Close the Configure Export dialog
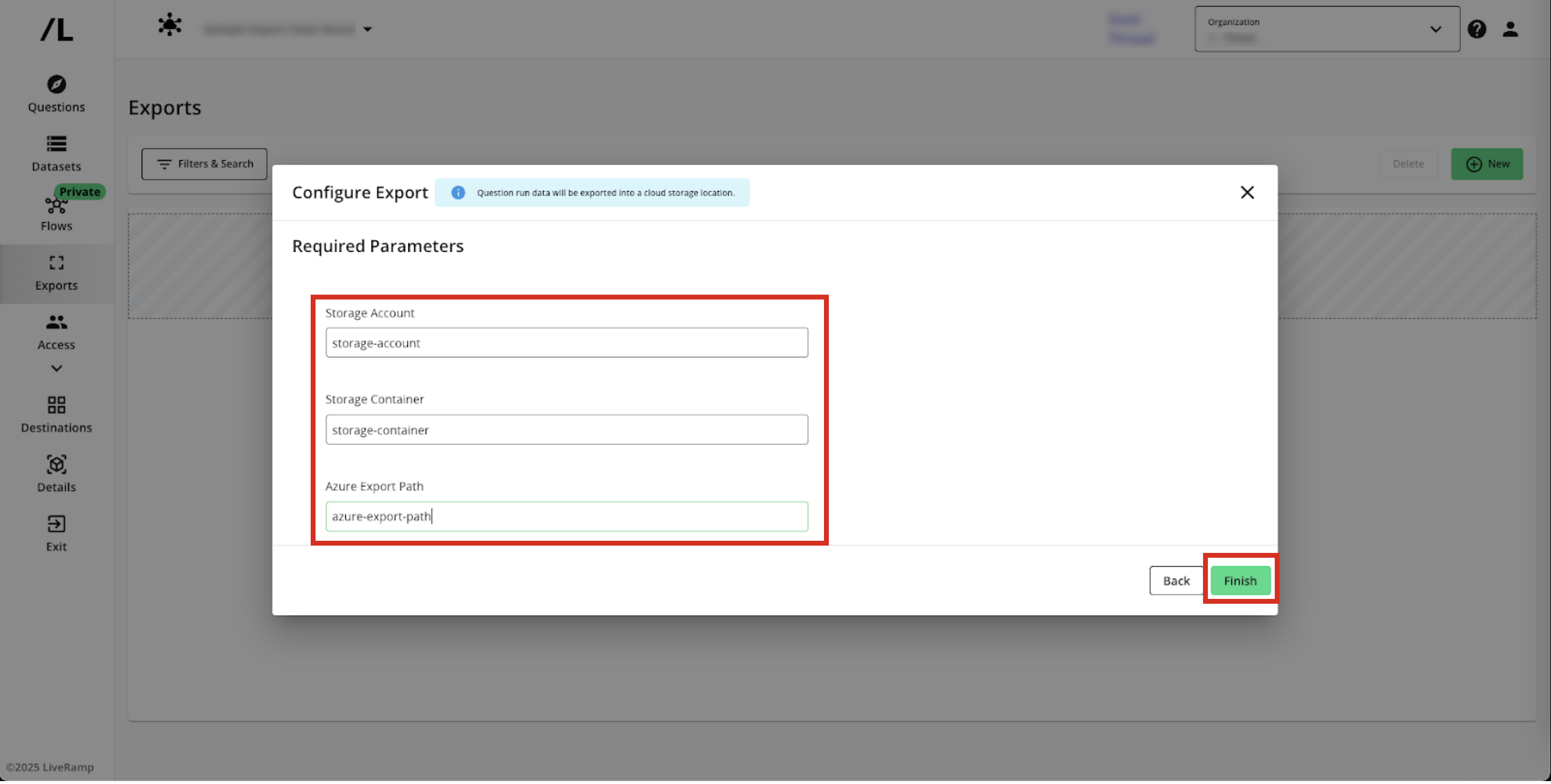The width and height of the screenshot is (1551, 784). coord(1247,192)
